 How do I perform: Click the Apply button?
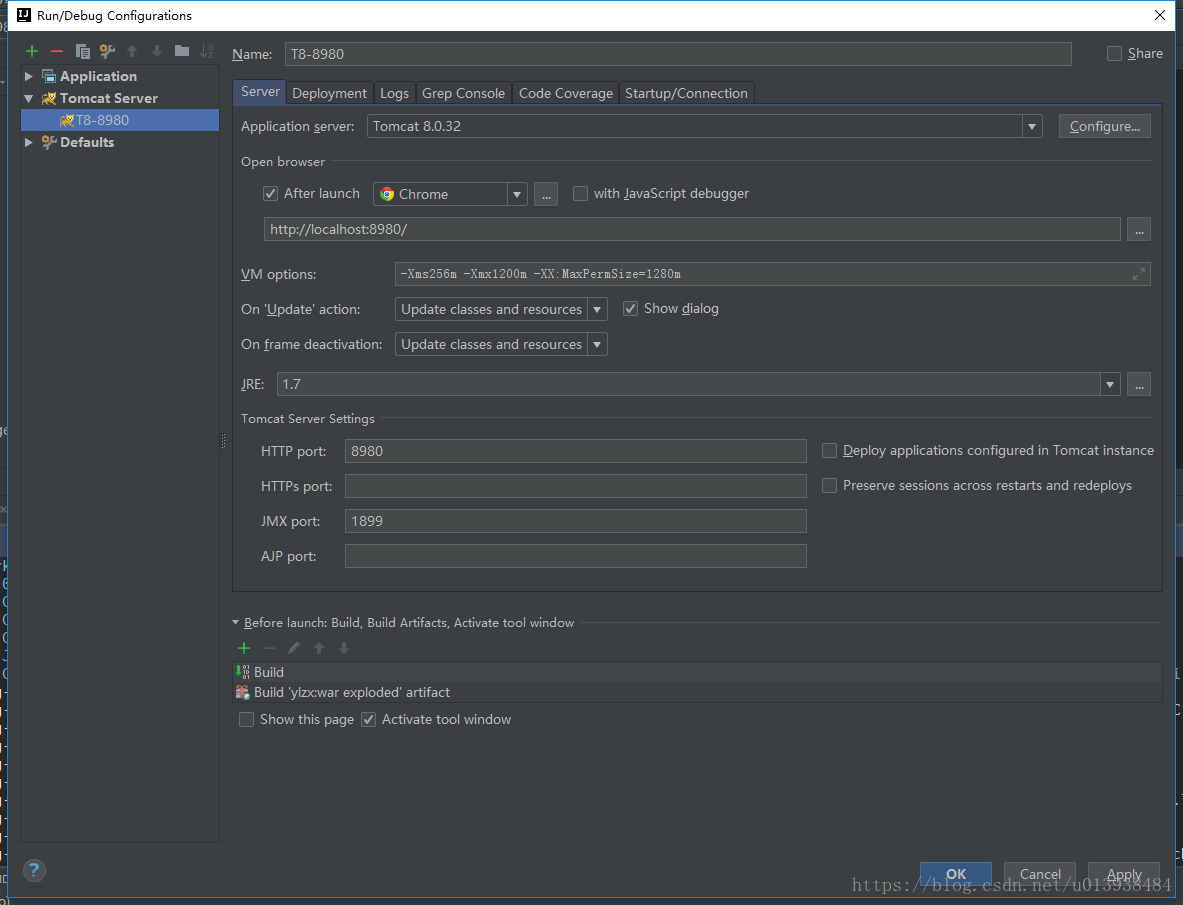pyautogui.click(x=1123, y=874)
